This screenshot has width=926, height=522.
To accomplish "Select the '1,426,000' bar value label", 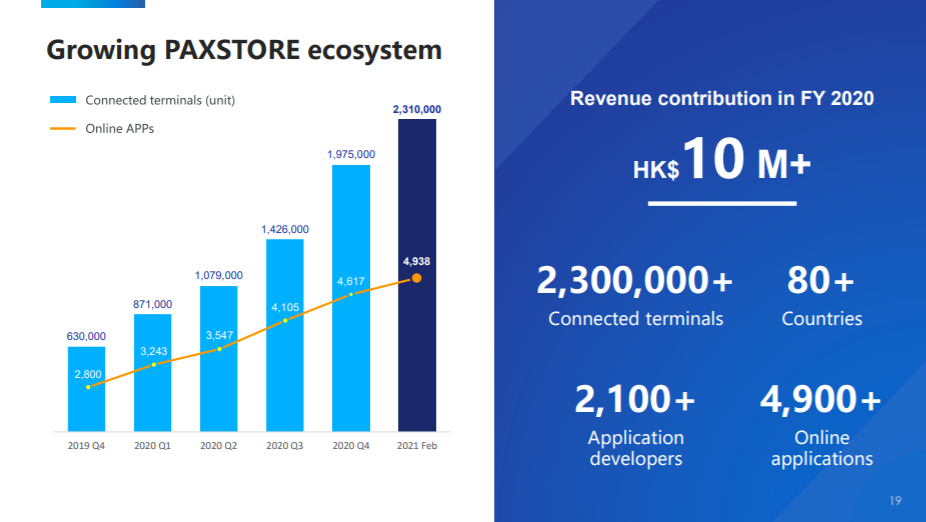I will coord(285,230).
